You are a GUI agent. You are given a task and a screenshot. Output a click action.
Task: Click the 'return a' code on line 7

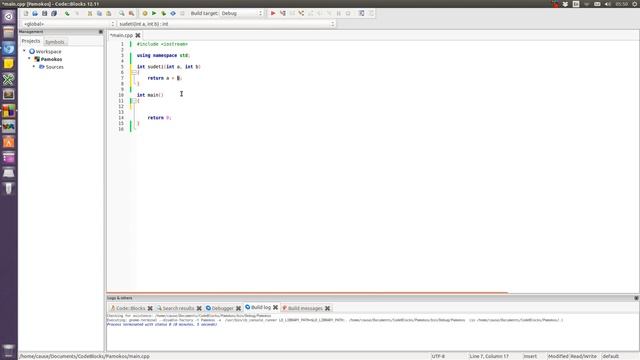[158, 78]
